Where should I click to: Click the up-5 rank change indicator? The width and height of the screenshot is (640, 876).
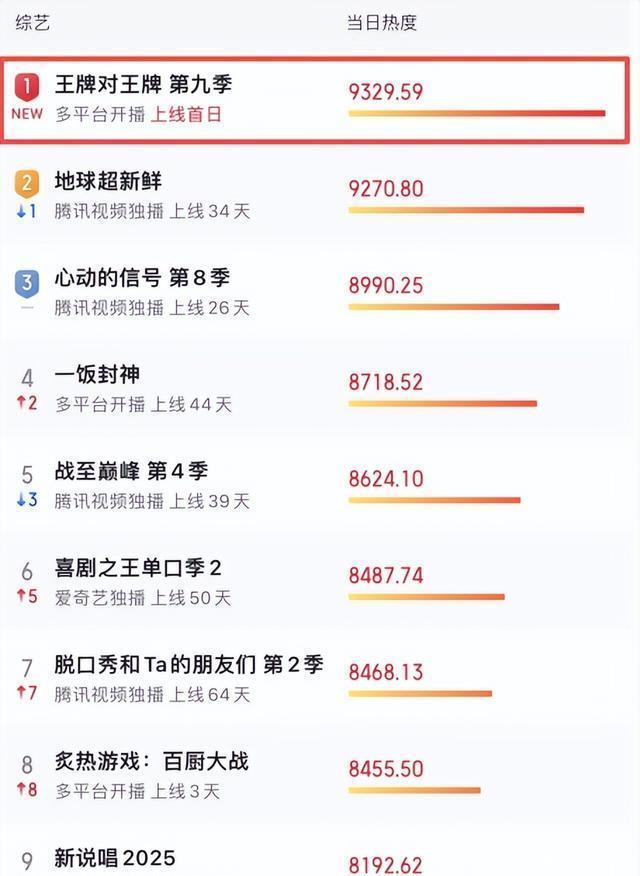27,597
